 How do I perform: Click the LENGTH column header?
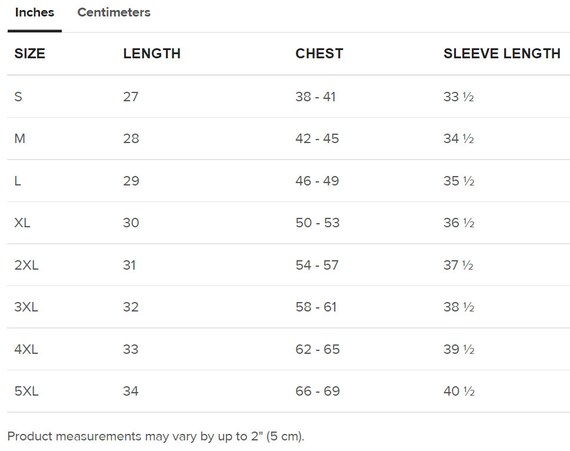[x=152, y=53]
